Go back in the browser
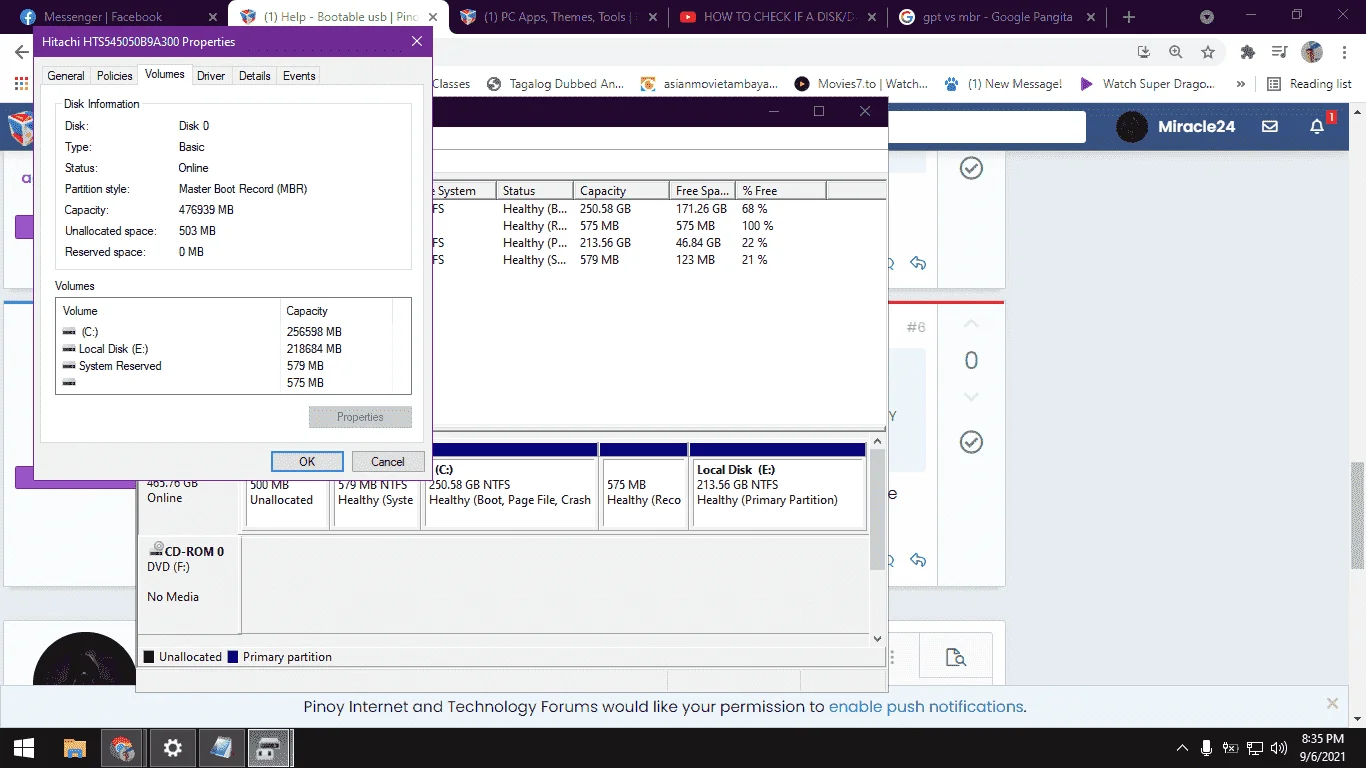The image size is (1366, 768). click(21, 52)
